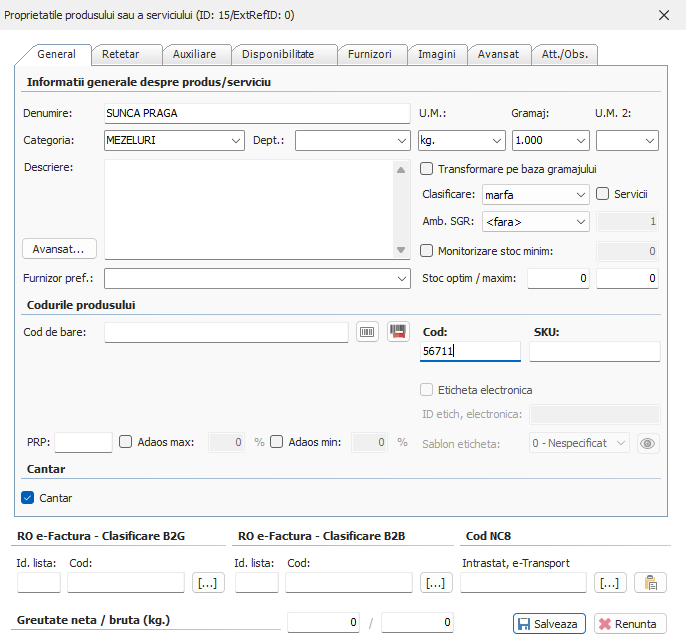
Task: Open B2B code lookup ellipsis button
Action: click(436, 583)
